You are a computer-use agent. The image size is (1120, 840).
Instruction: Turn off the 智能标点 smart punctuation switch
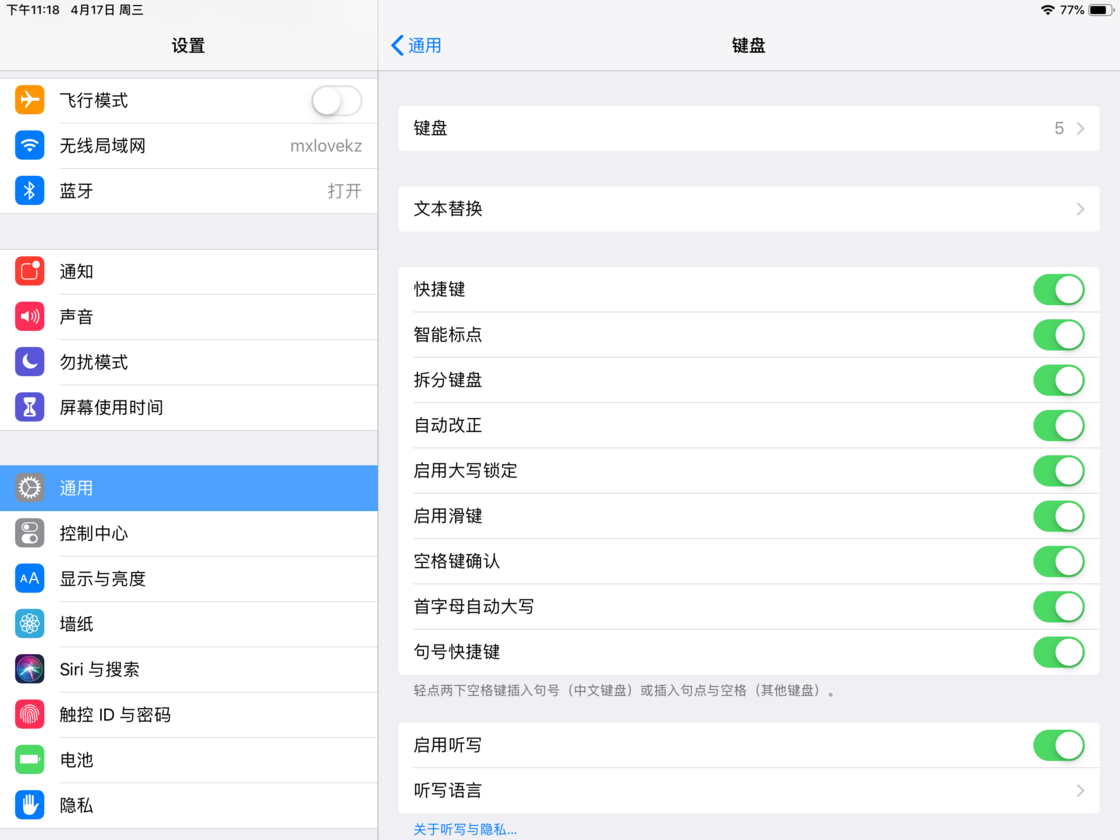(1059, 335)
